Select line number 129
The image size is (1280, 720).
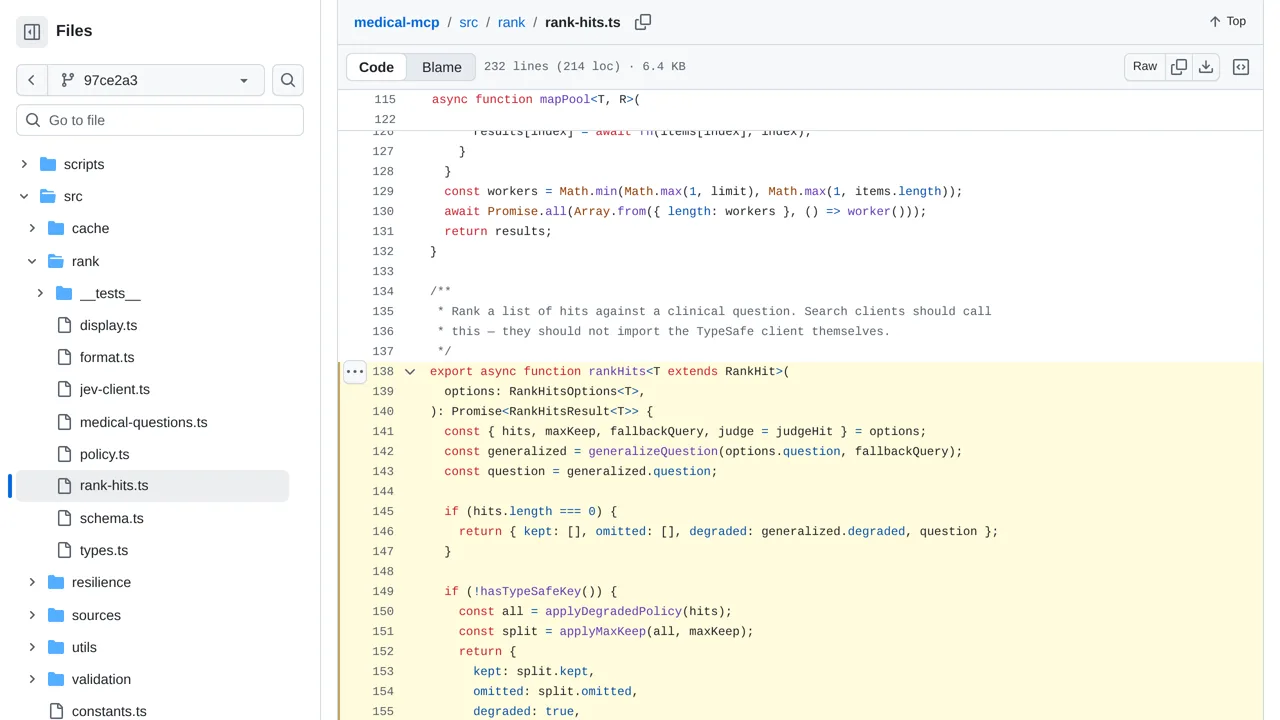coord(383,191)
